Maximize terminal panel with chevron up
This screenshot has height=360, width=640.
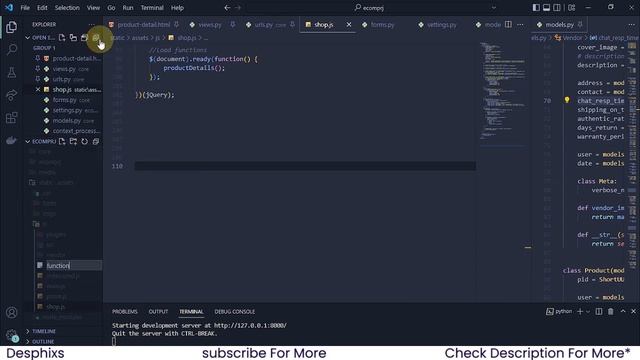(623, 311)
